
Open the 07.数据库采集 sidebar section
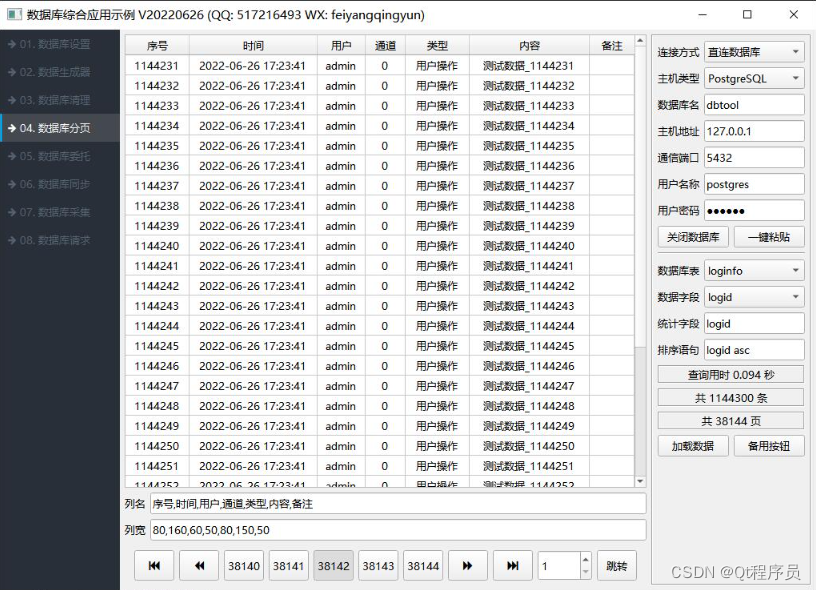pyautogui.click(x=56, y=212)
